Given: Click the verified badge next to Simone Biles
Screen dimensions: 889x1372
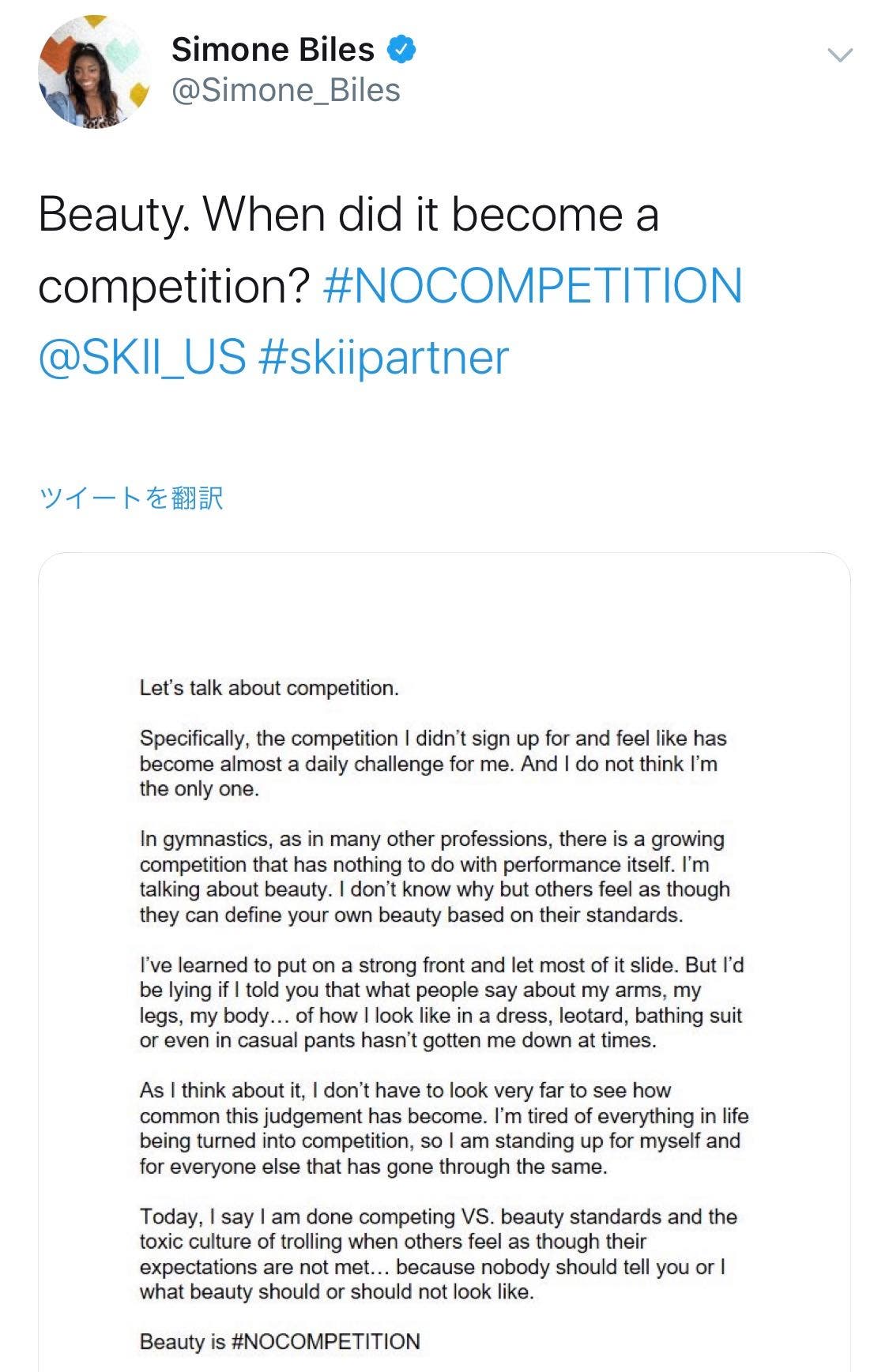Looking at the screenshot, I should tap(403, 49).
